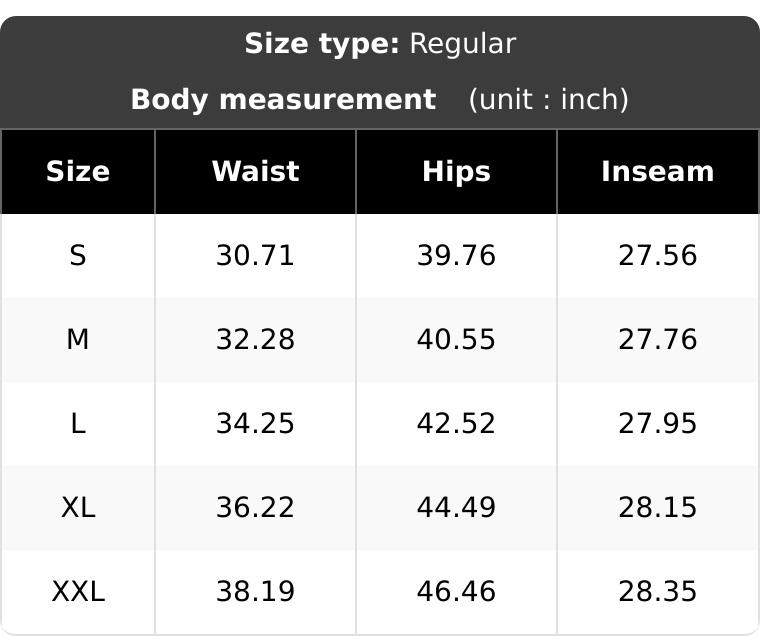Click the Inseam column header
The height and width of the screenshot is (636, 760).
(658, 172)
